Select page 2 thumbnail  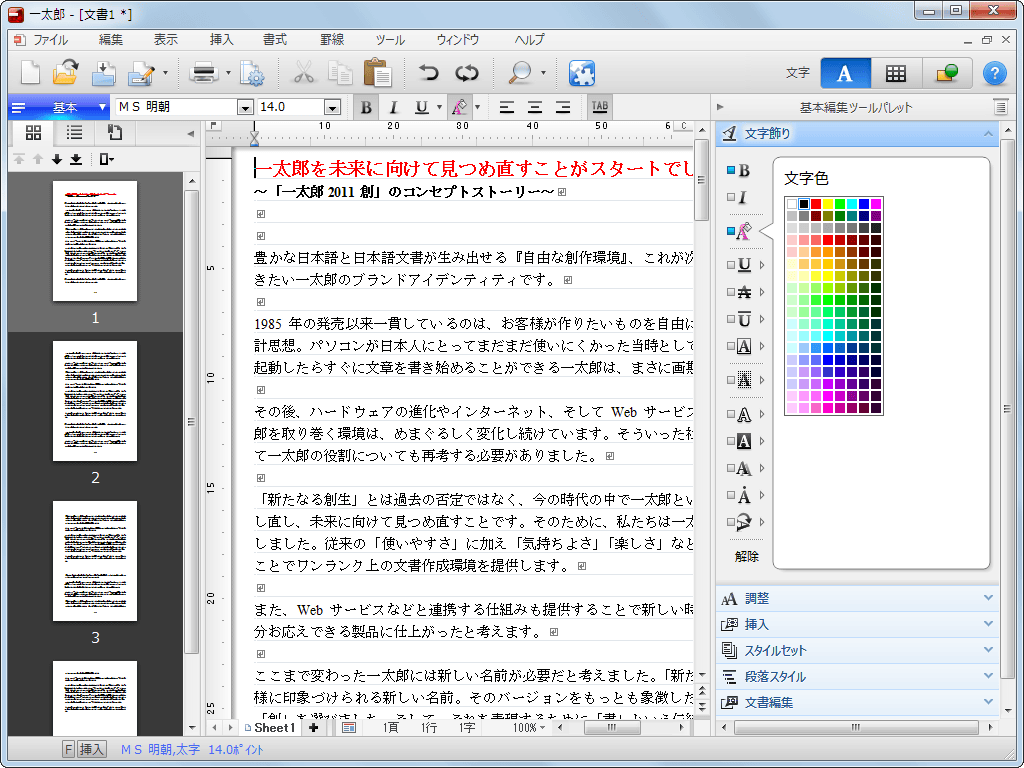95,401
